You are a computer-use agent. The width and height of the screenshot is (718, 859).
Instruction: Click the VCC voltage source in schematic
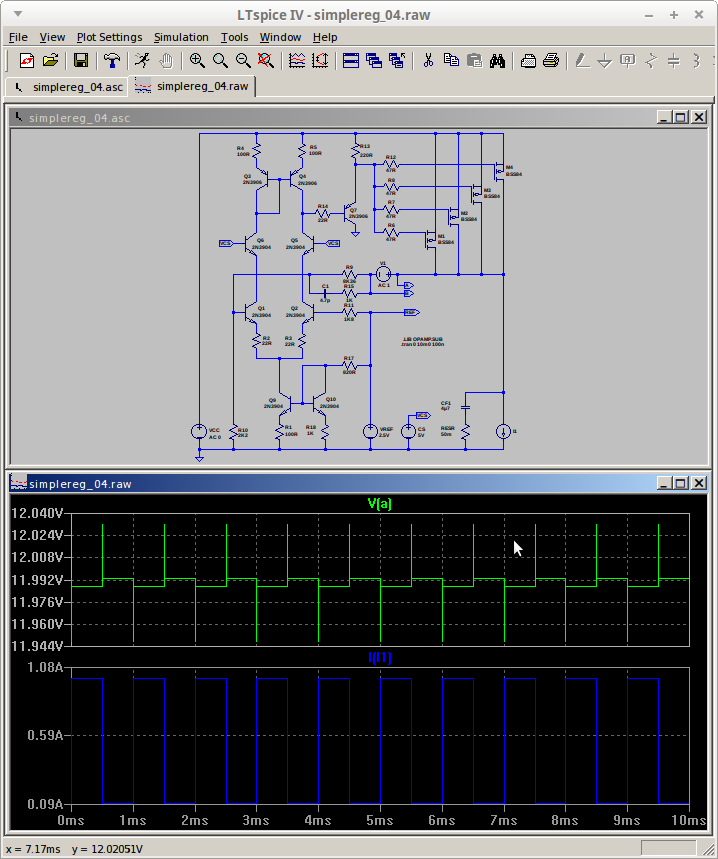(x=199, y=432)
